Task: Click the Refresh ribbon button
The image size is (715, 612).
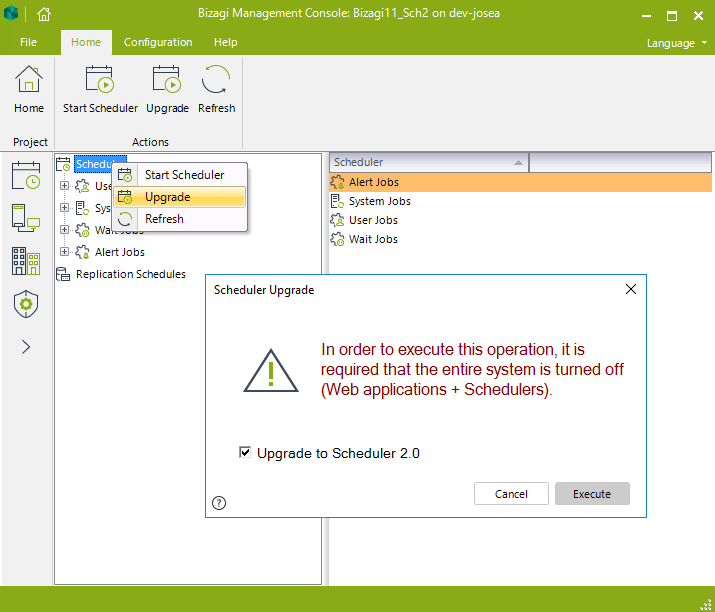Action: (x=217, y=89)
